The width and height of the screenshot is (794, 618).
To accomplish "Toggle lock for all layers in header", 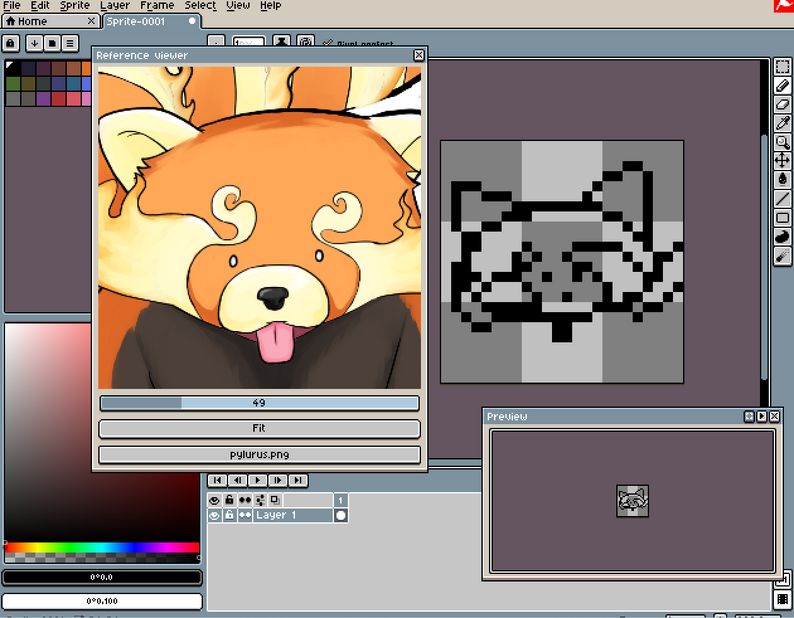I will (229, 500).
